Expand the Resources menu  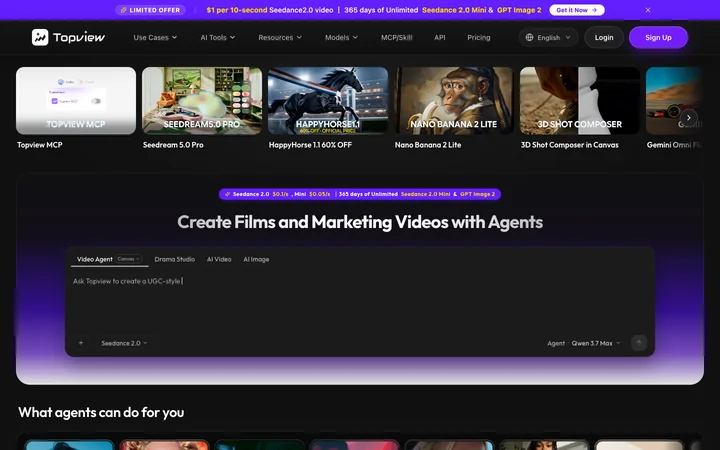pyautogui.click(x=280, y=37)
